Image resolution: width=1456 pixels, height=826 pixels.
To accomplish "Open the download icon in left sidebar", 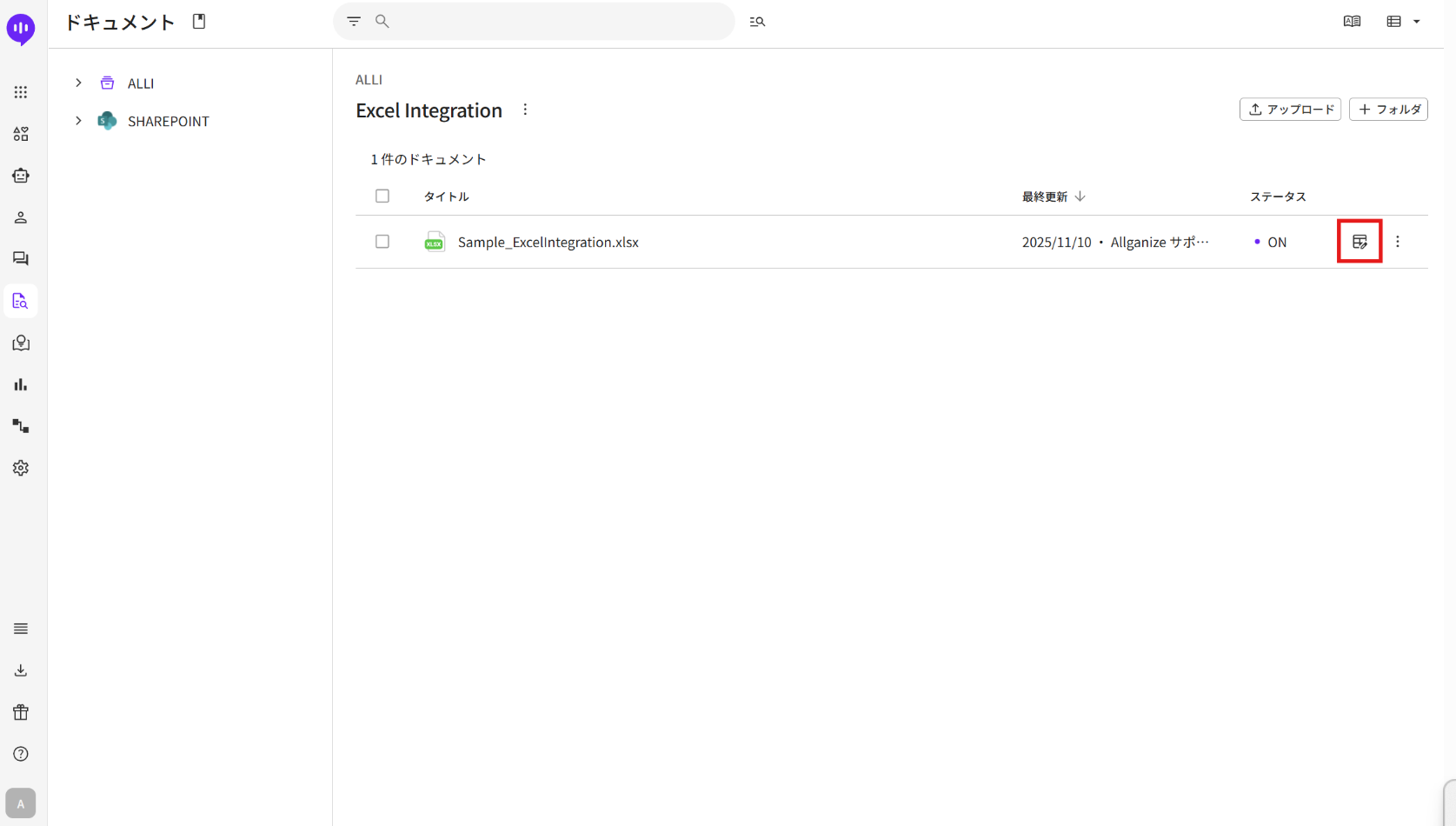I will tap(21, 670).
